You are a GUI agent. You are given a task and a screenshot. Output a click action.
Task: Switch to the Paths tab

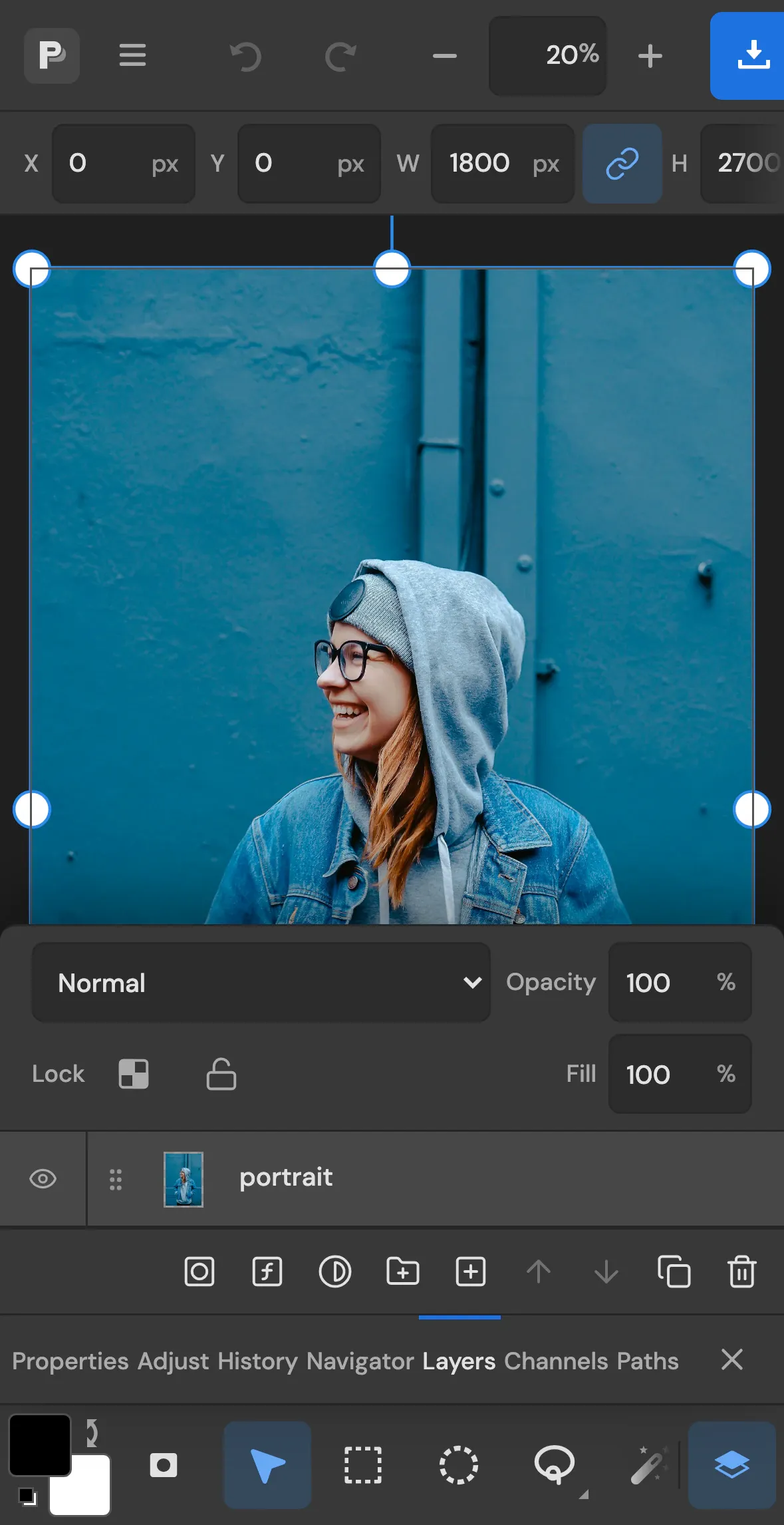pos(648,1361)
